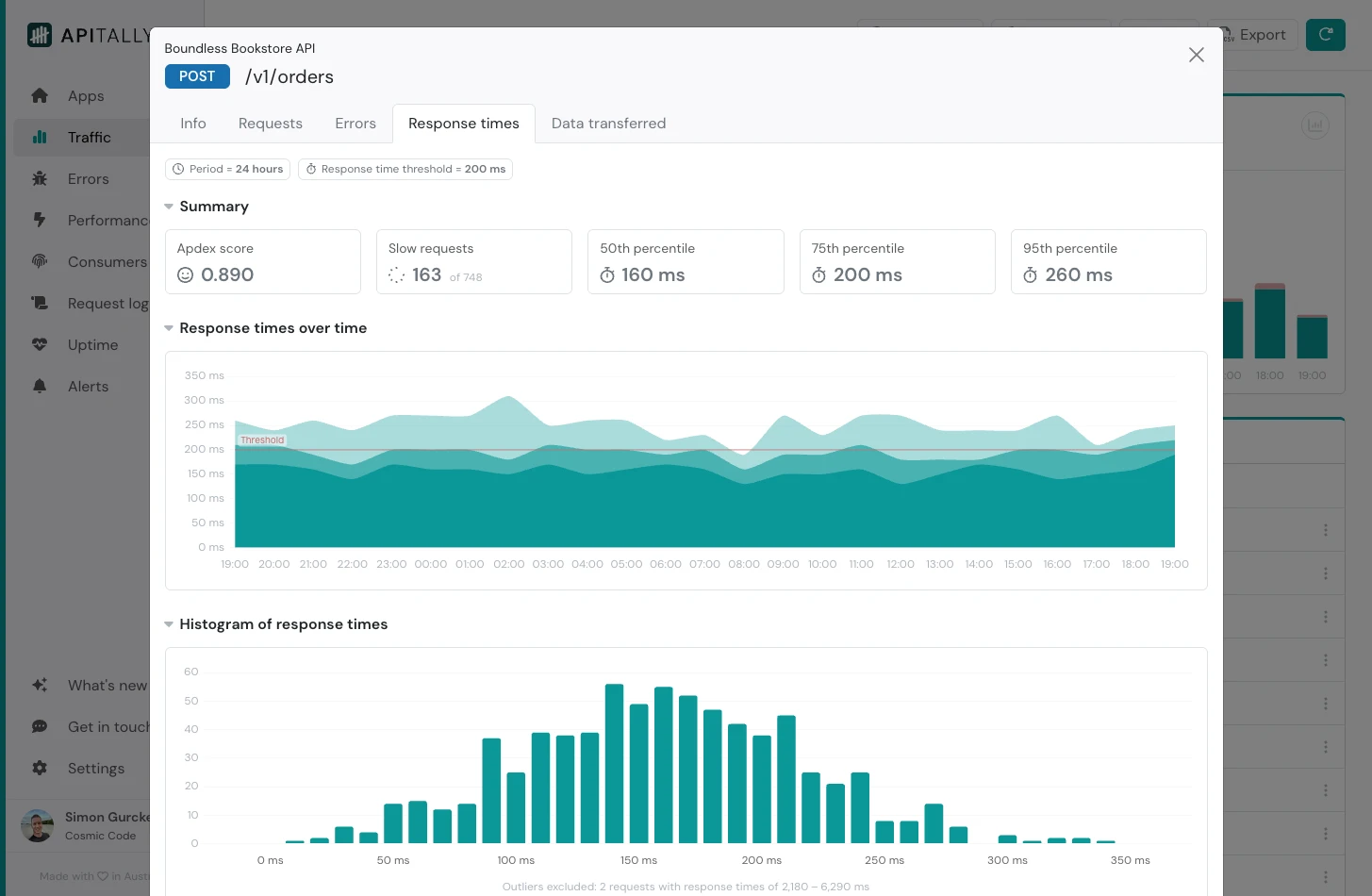Collapse the Summary section
Image resolution: width=1372 pixels, height=896 pixels.
click(x=169, y=207)
